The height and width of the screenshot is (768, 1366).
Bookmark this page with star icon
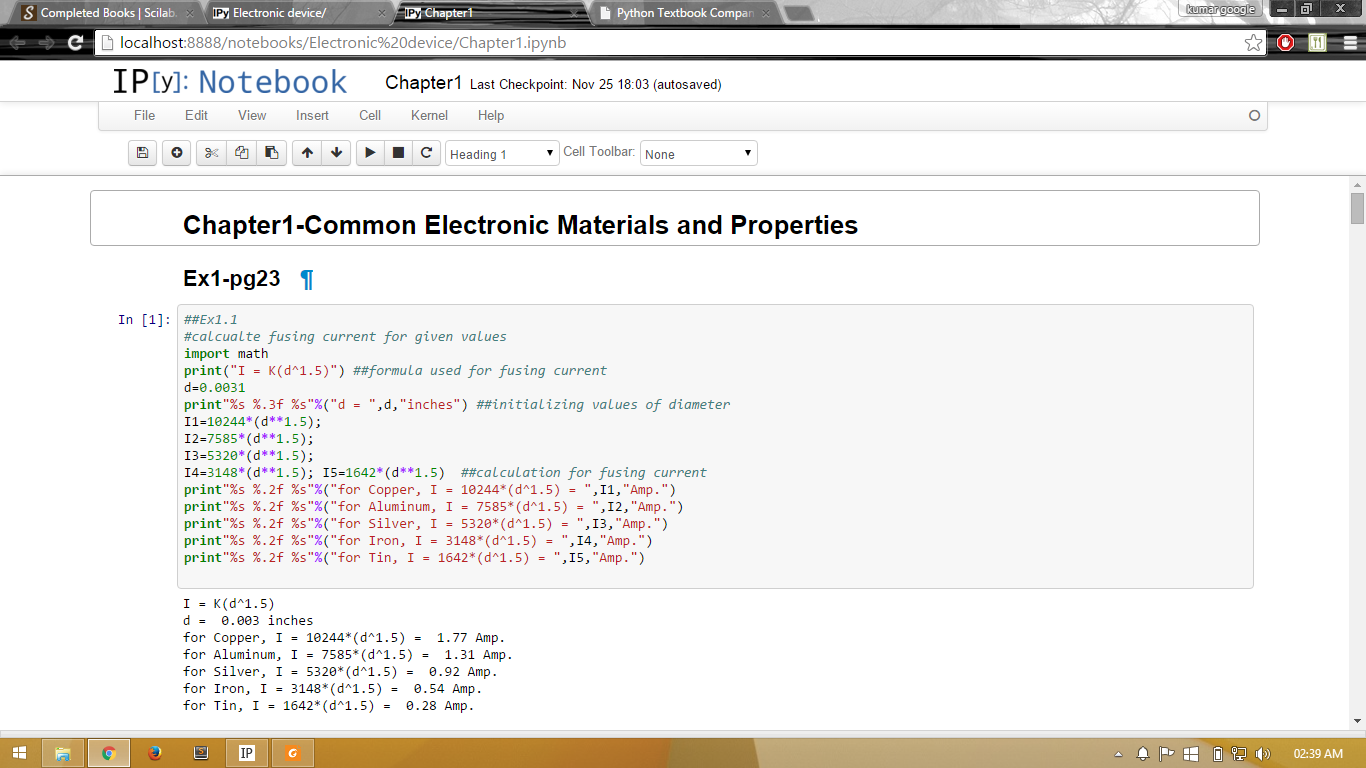(1253, 43)
